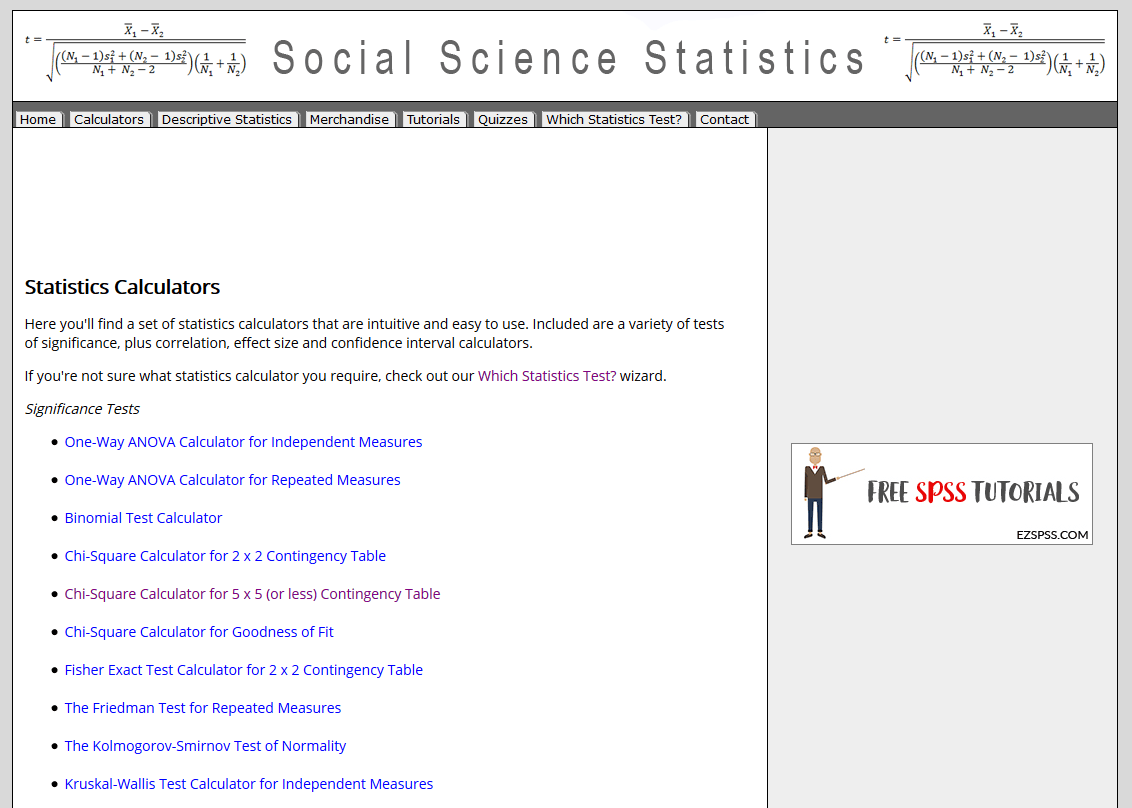Screen dimensions: 1132x808
Task: Open the Merchandise menu tab
Action: click(349, 120)
